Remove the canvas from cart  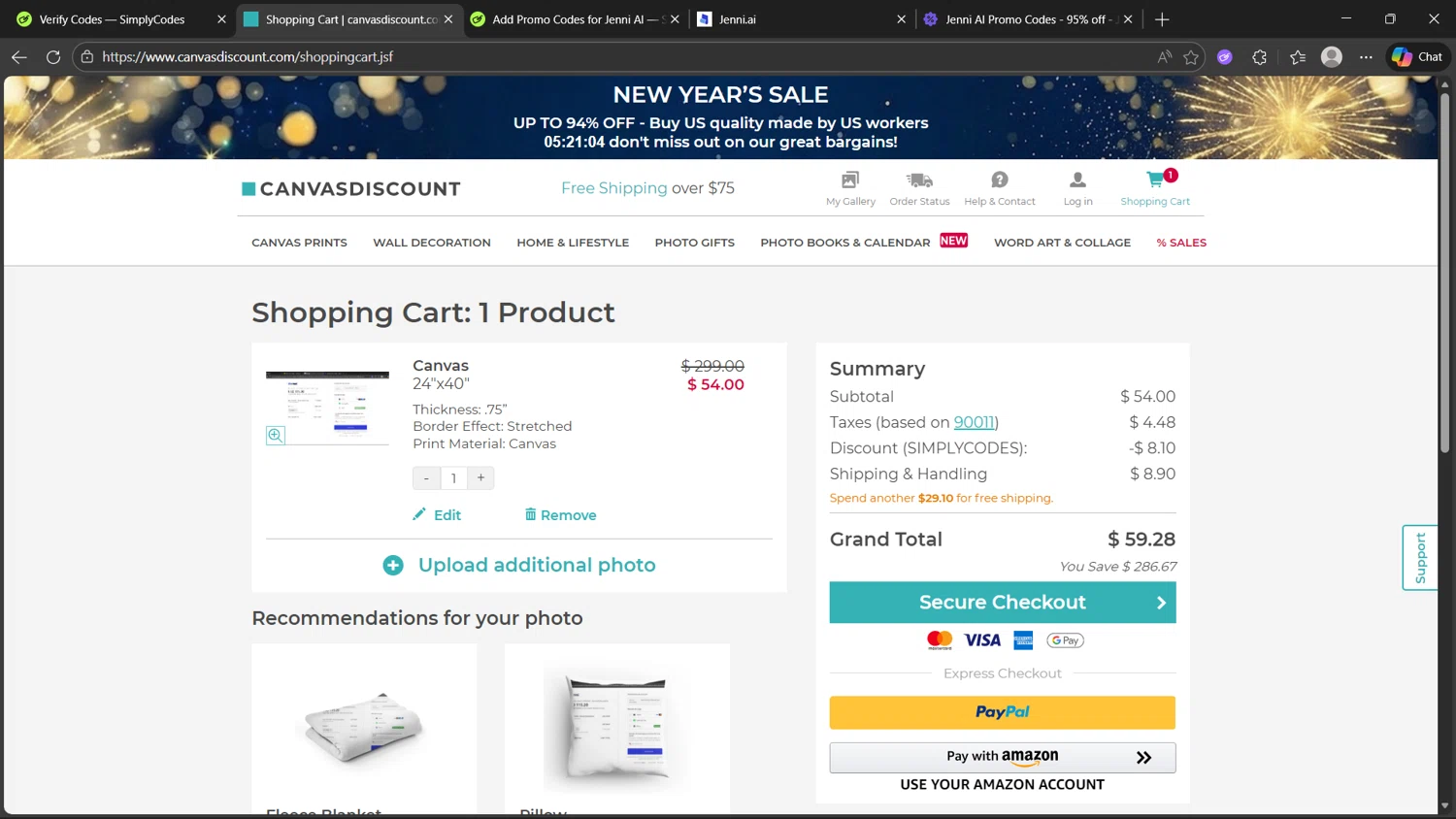(561, 515)
